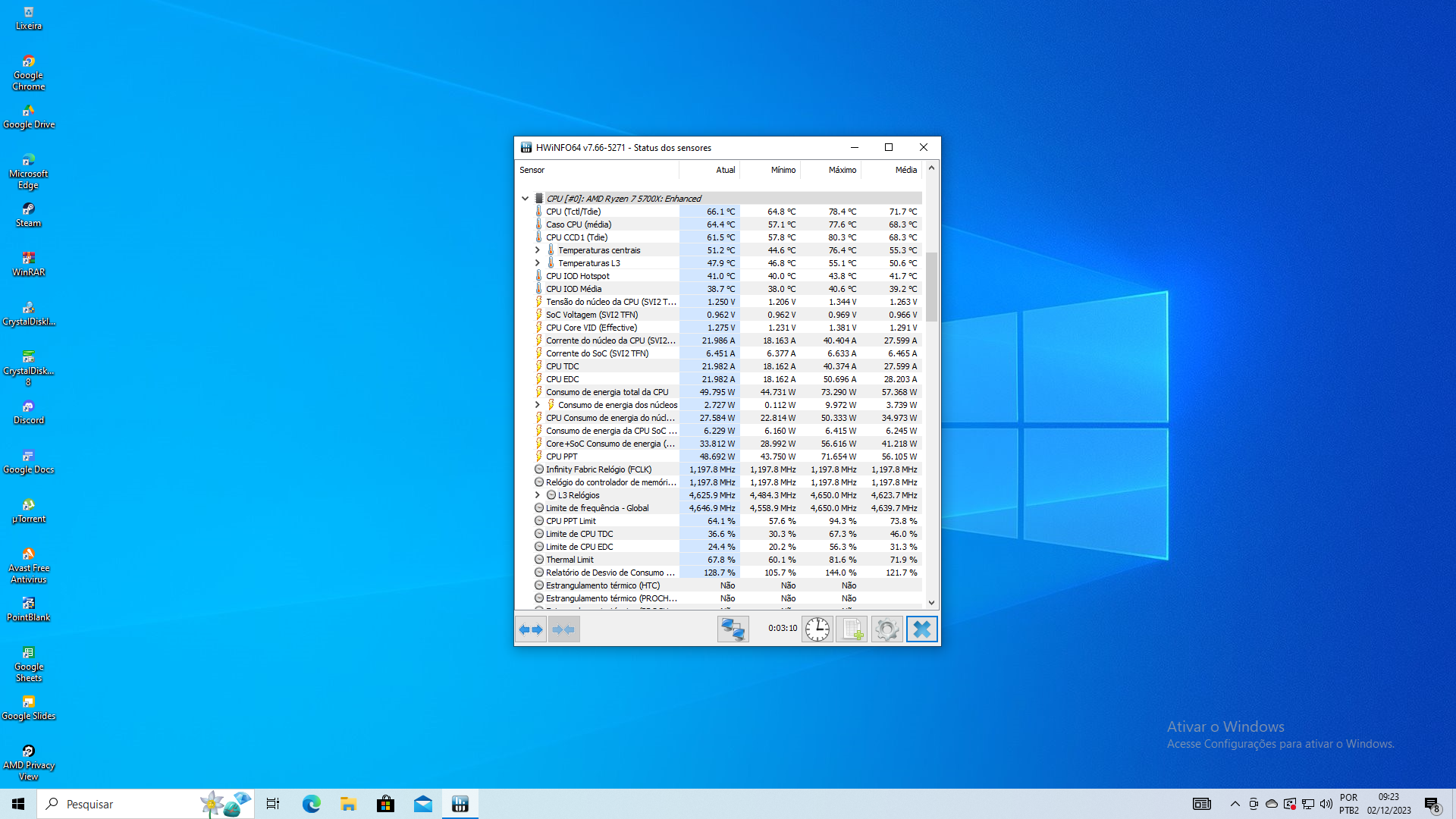The height and width of the screenshot is (819, 1456).
Task: Launch PointBlank from the desktop
Action: tap(29, 610)
